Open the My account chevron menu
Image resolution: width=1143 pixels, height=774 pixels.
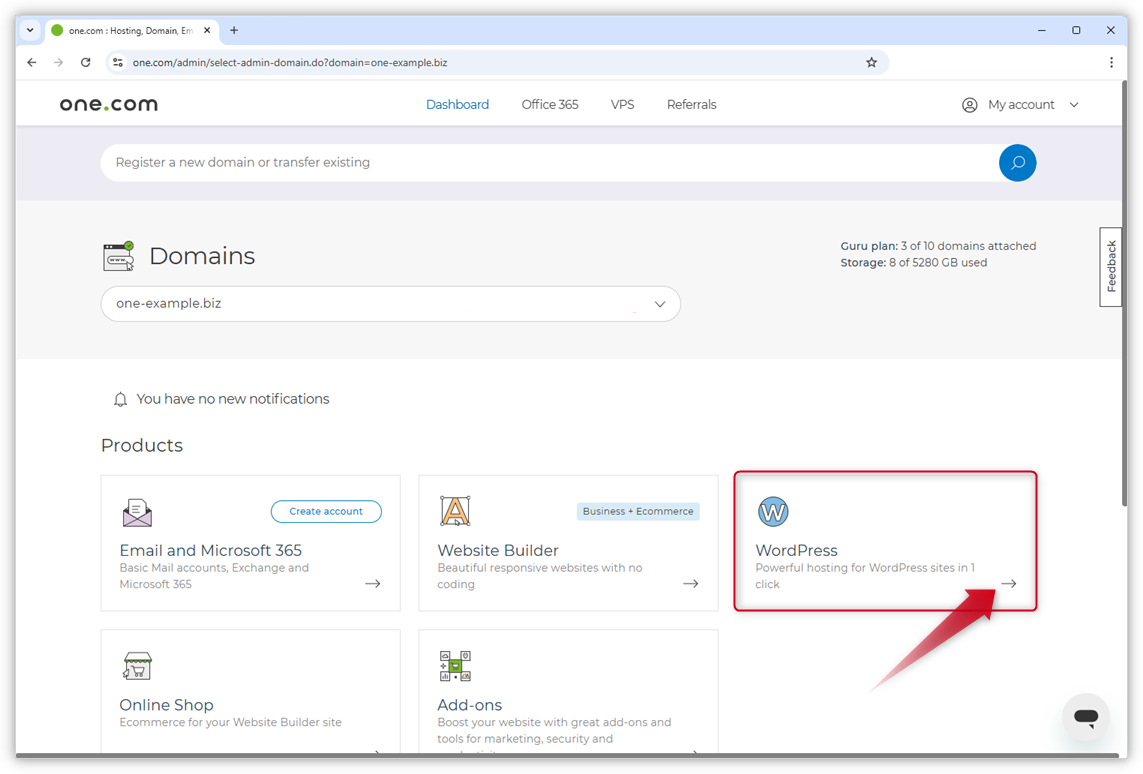[x=1075, y=104]
